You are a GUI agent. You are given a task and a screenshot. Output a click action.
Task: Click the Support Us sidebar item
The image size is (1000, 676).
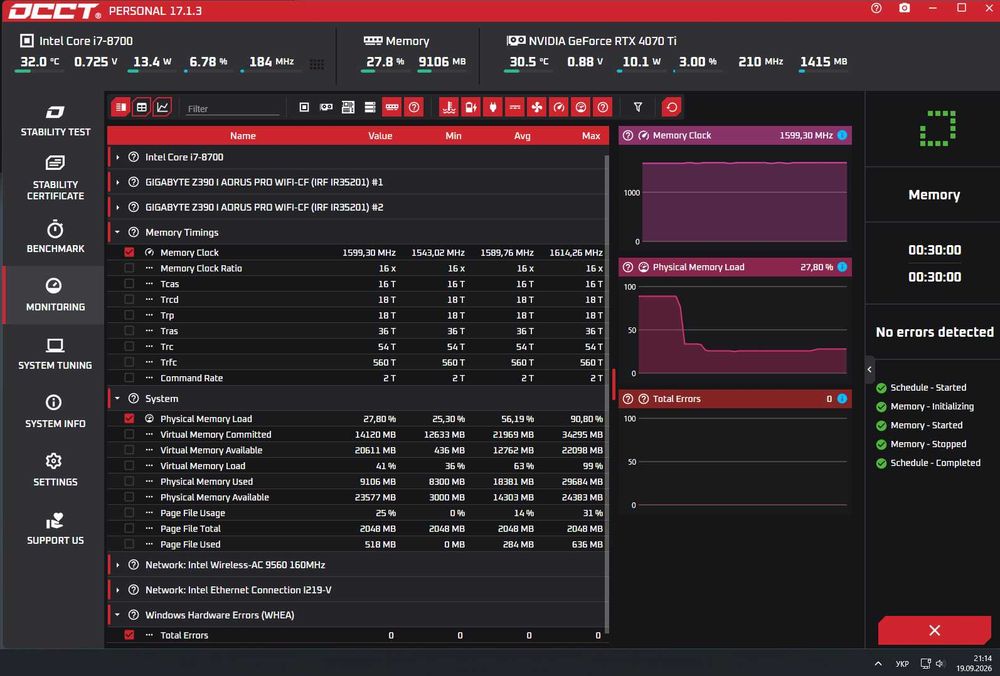point(55,529)
